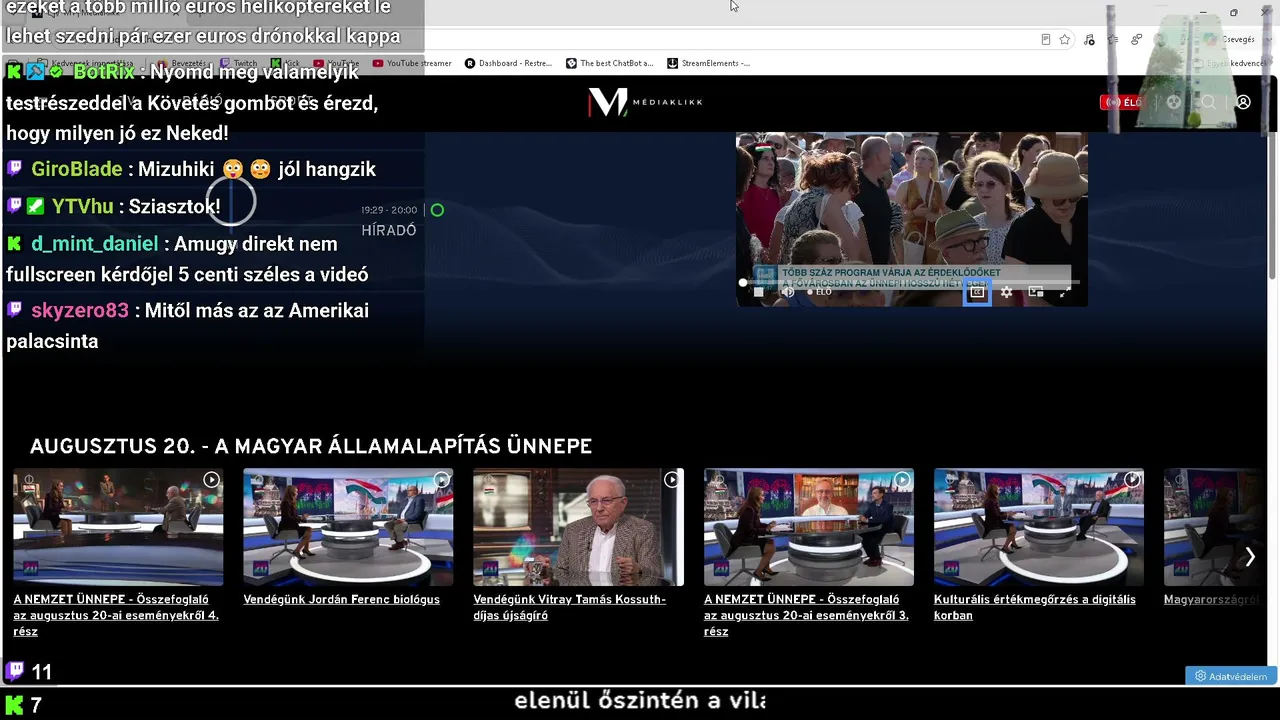Click skyzero83 username in chat overlay
This screenshot has width=1280, height=720.
coord(80,310)
